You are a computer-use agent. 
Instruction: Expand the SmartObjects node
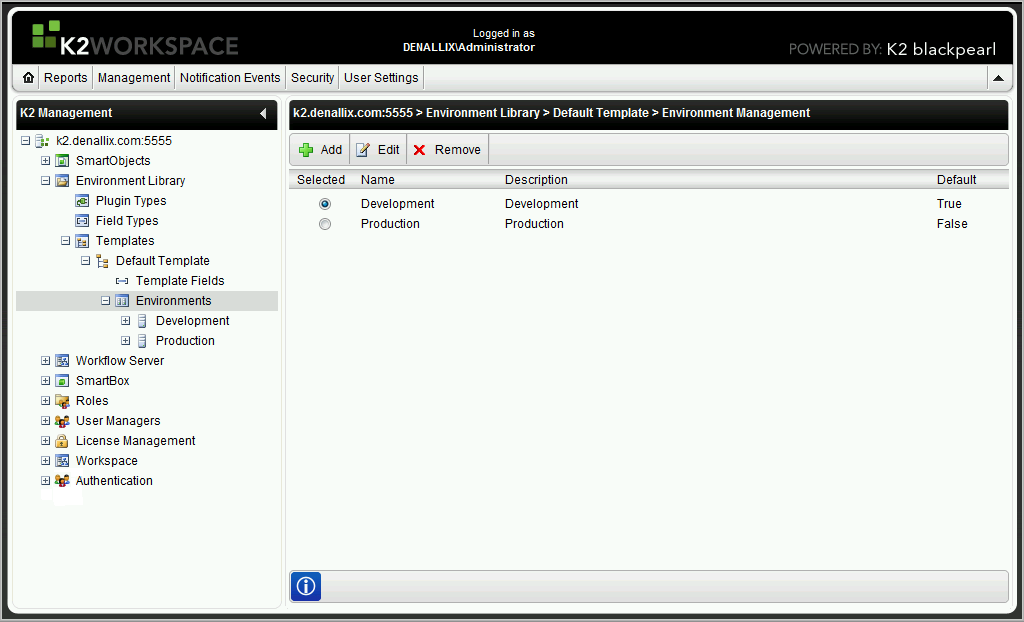(x=45, y=161)
